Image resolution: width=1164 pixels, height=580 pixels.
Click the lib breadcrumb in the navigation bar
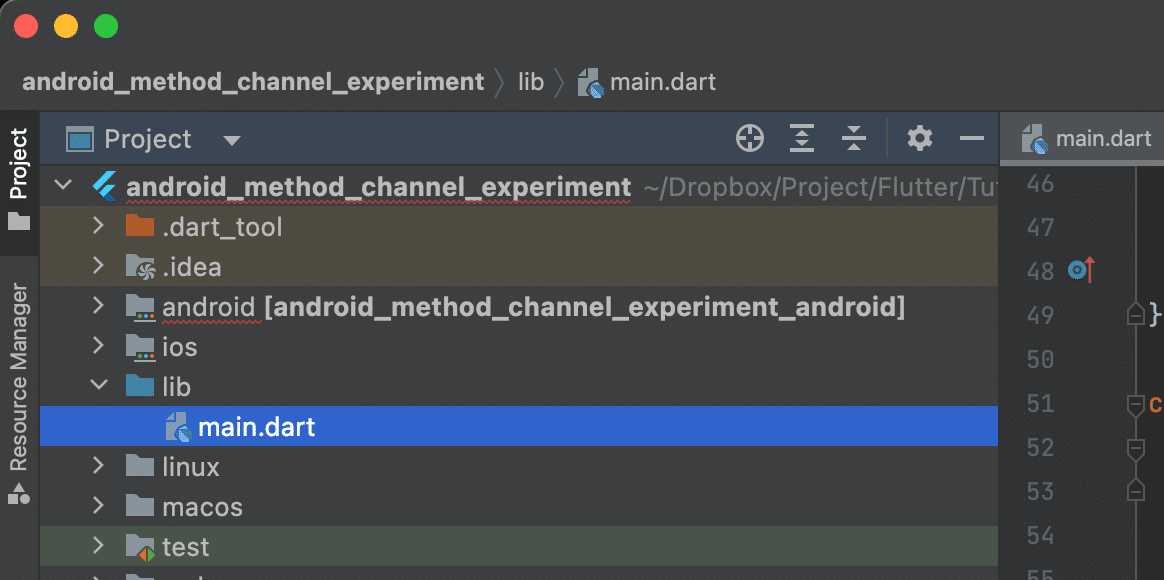531,81
